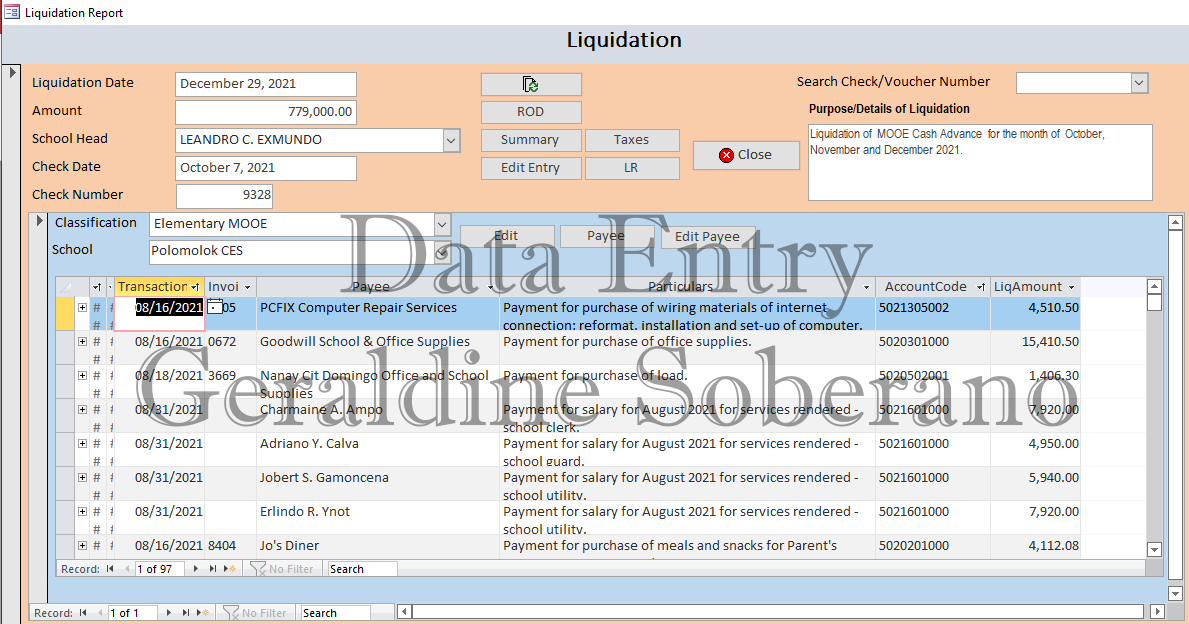Select payee cell Jo's Diner
Screen dimensions: 1189x624
click(378, 546)
